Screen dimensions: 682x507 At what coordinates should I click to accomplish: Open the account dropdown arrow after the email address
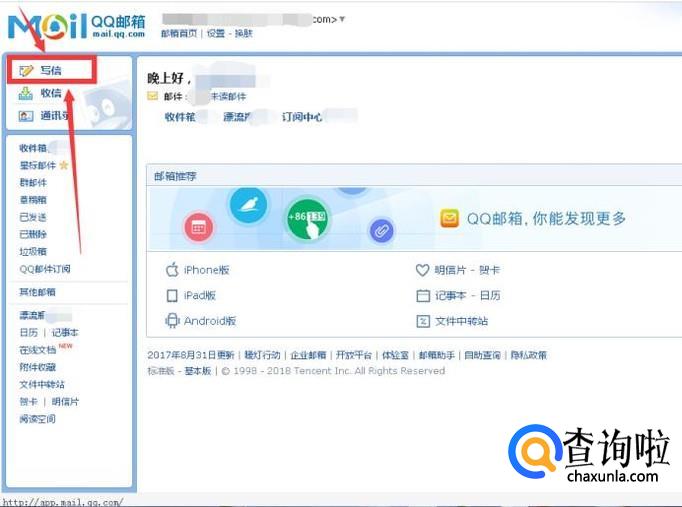click(342, 19)
